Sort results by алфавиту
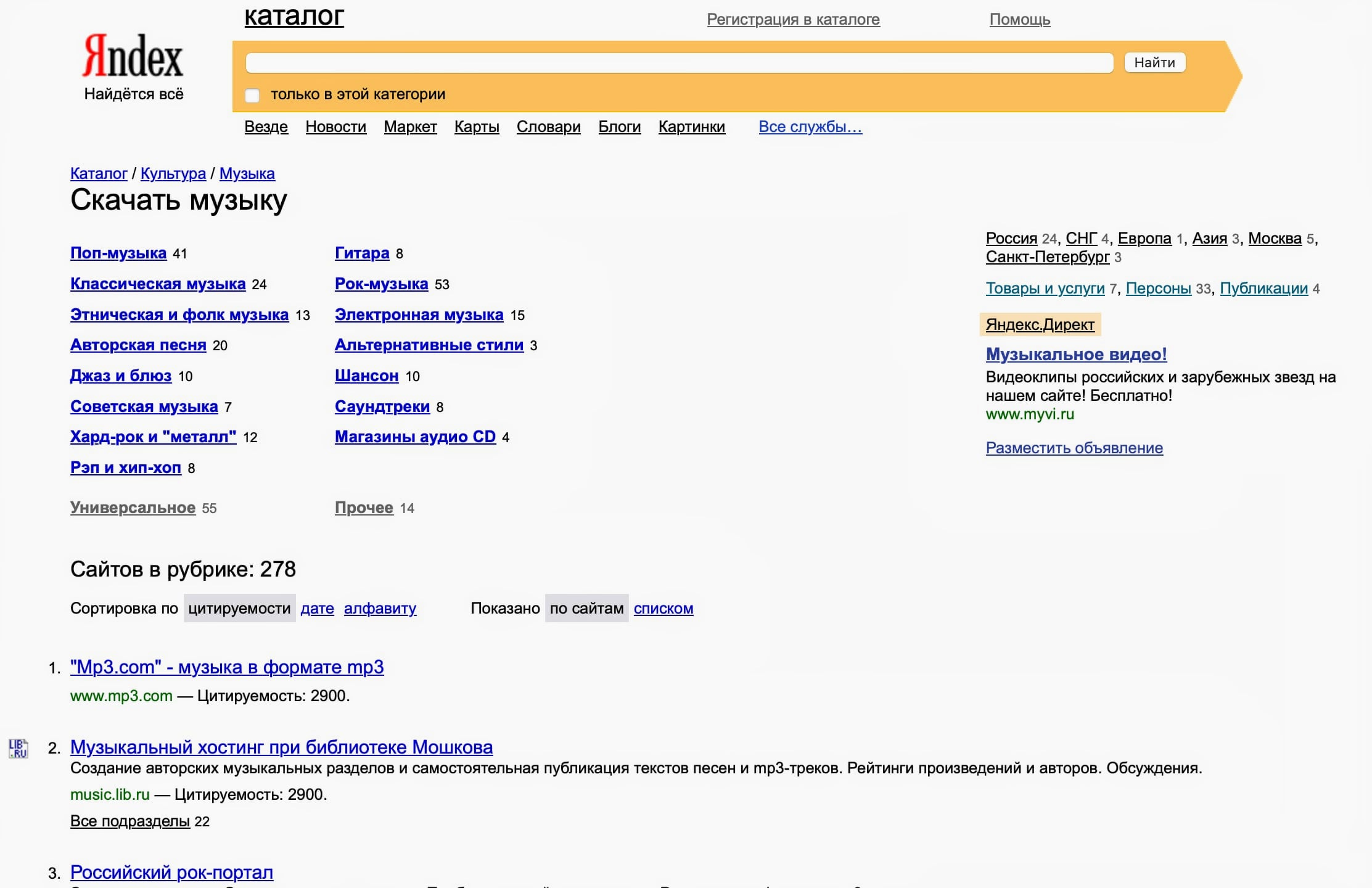This screenshot has height=888, width=1372. 380,609
